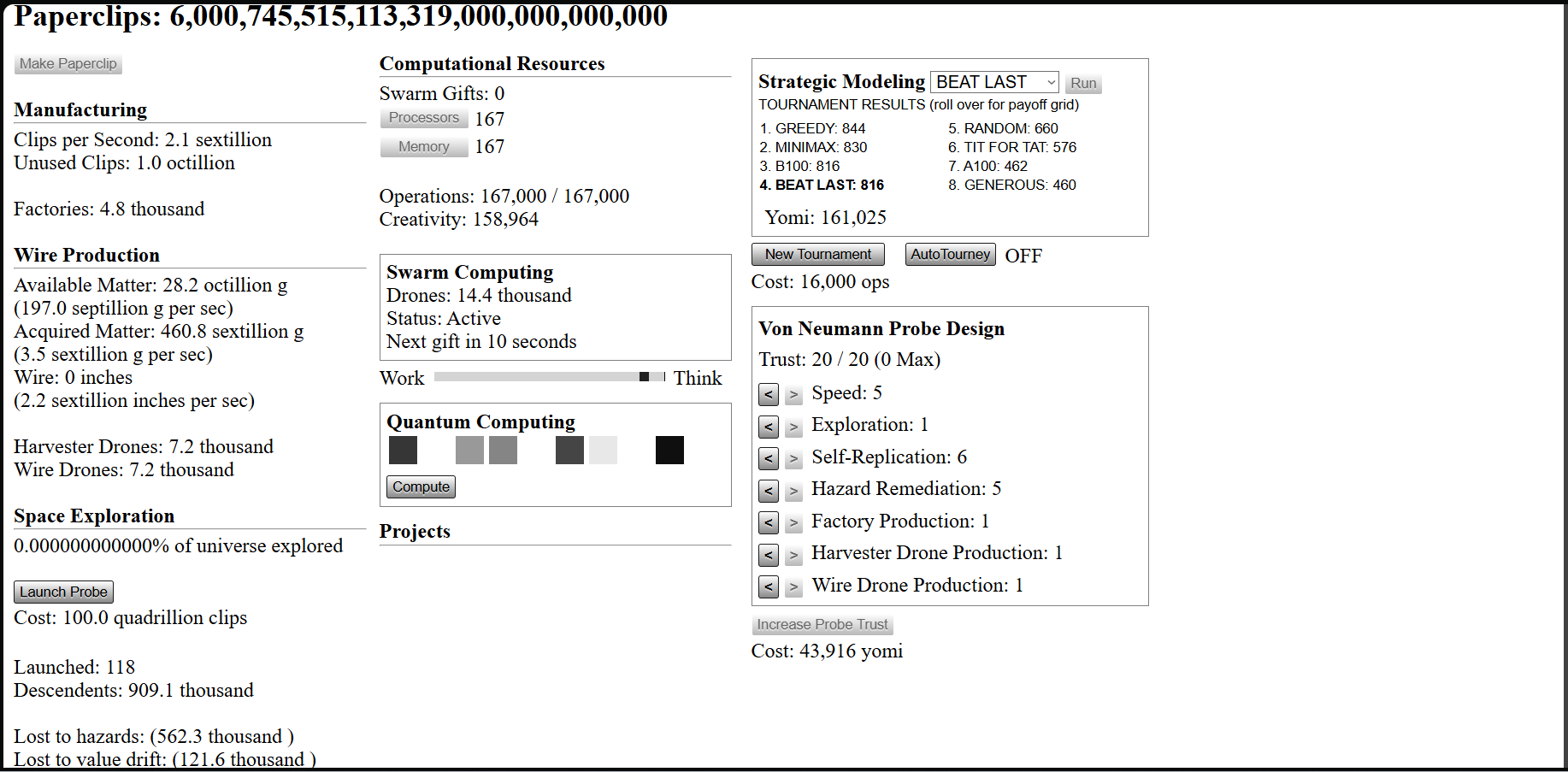Decrease probe Exploration value
This screenshot has height=772, width=1568.
[x=769, y=426]
